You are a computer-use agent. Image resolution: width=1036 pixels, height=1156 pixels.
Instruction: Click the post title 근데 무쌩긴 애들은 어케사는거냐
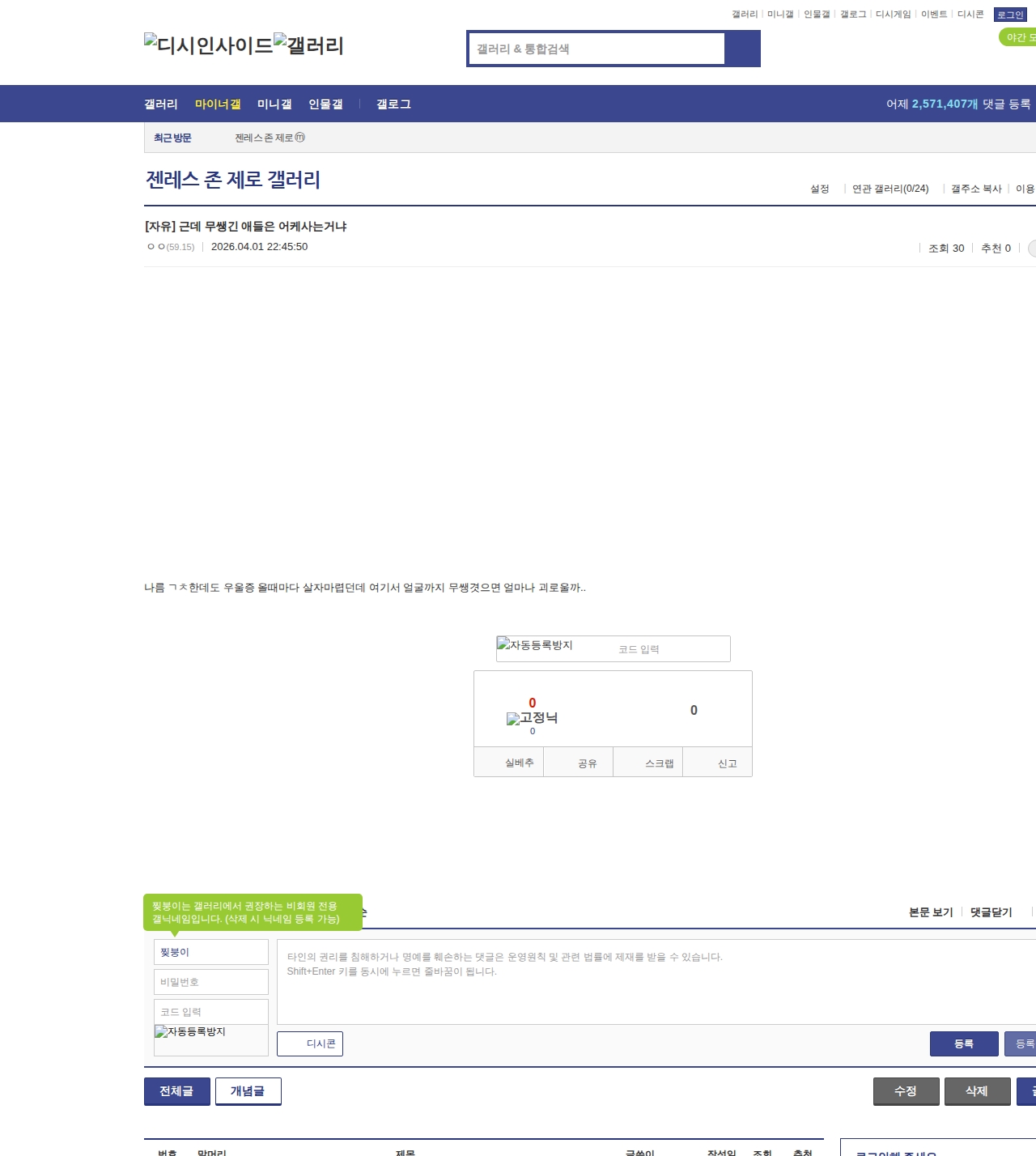tap(245, 227)
